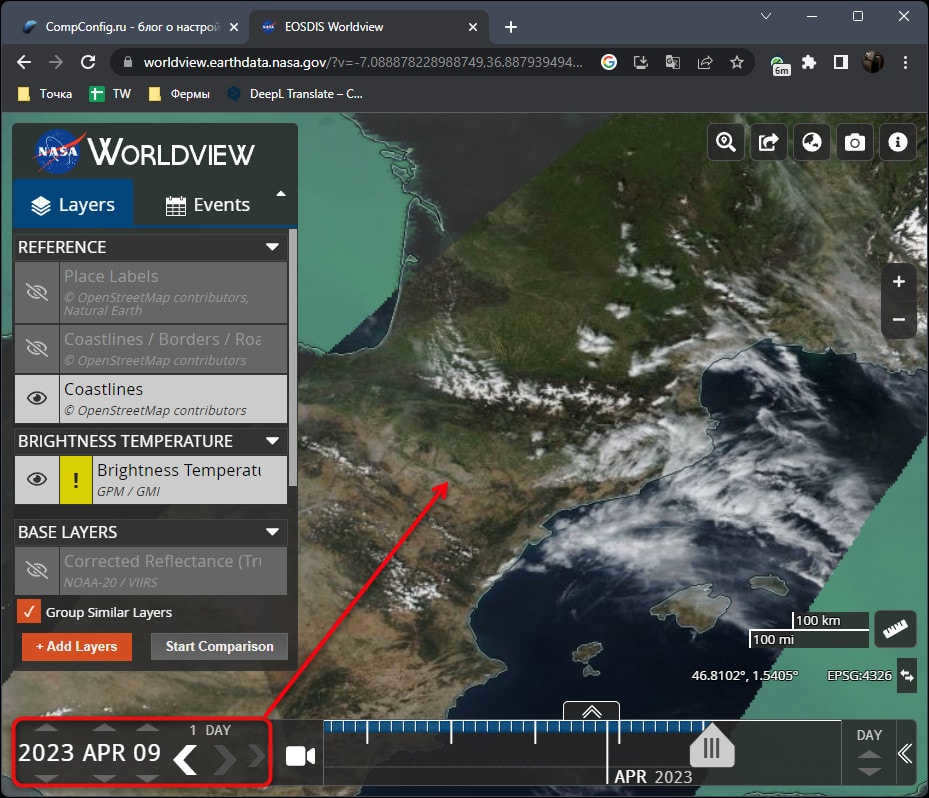
Task: Open Chrome extensions puzzle icon
Action: pos(809,62)
